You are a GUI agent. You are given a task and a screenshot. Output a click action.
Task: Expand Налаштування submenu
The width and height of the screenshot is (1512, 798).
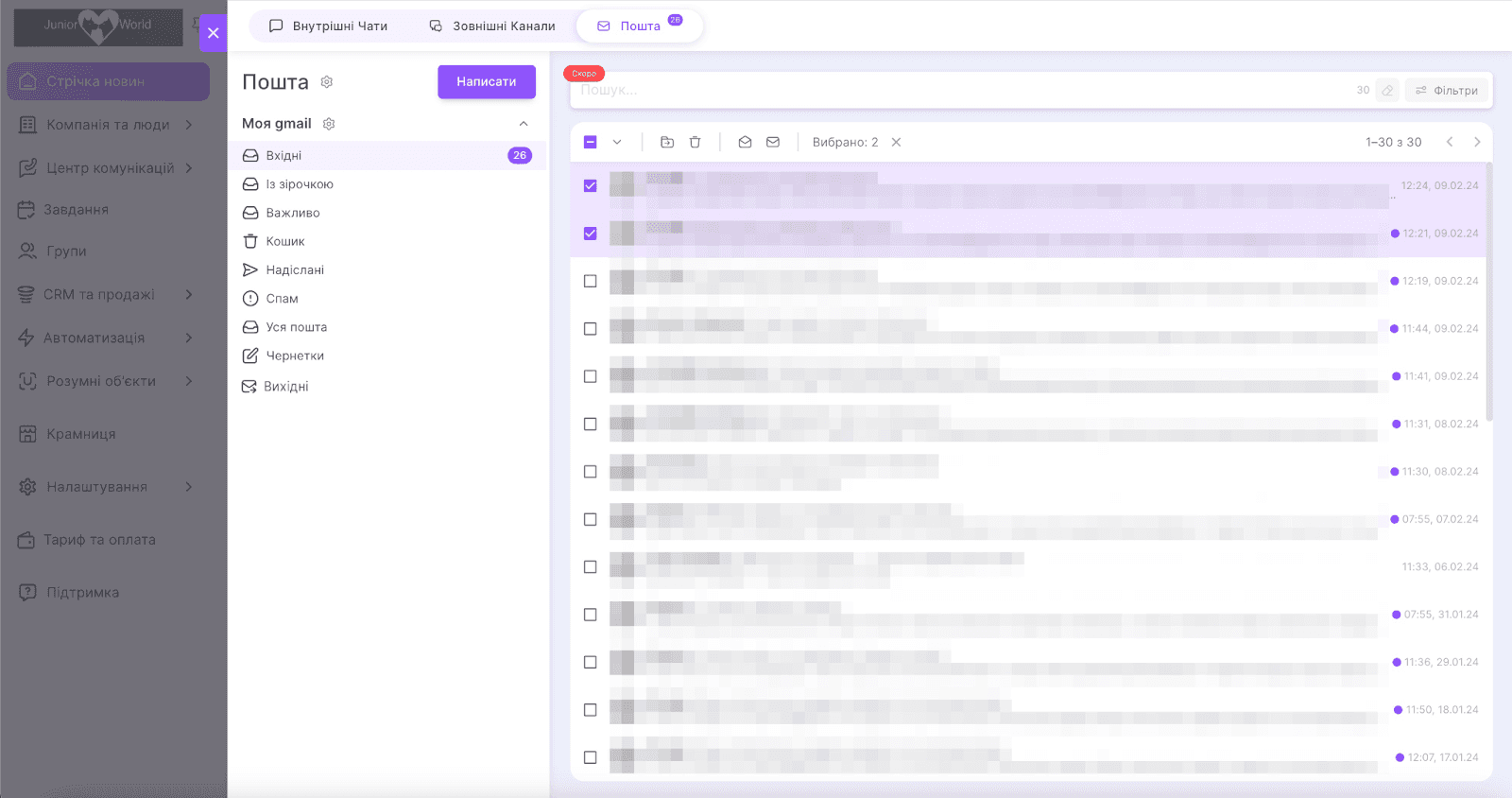189,487
